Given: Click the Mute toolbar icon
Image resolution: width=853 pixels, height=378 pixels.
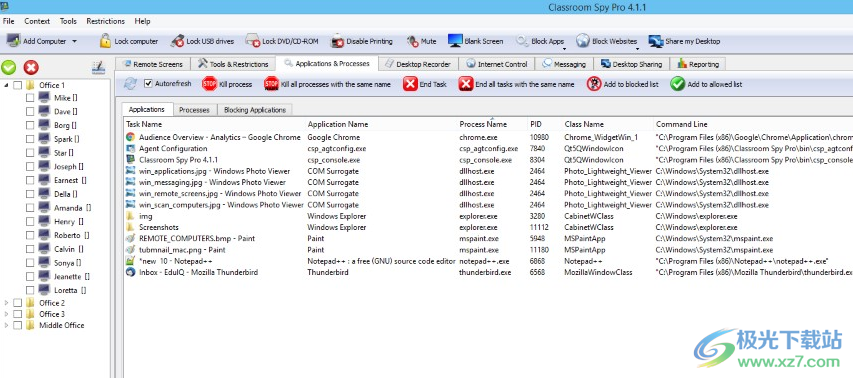Looking at the screenshot, I should point(413,41).
